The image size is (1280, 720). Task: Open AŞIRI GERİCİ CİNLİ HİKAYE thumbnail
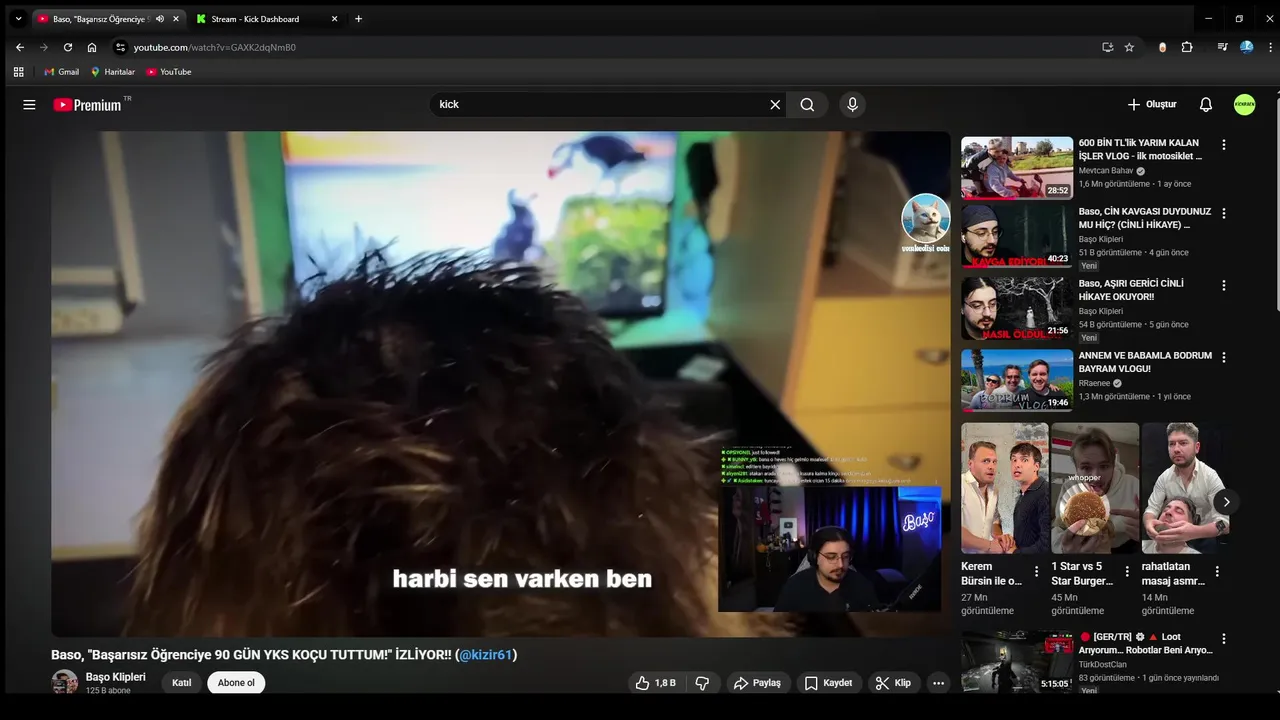(1017, 309)
